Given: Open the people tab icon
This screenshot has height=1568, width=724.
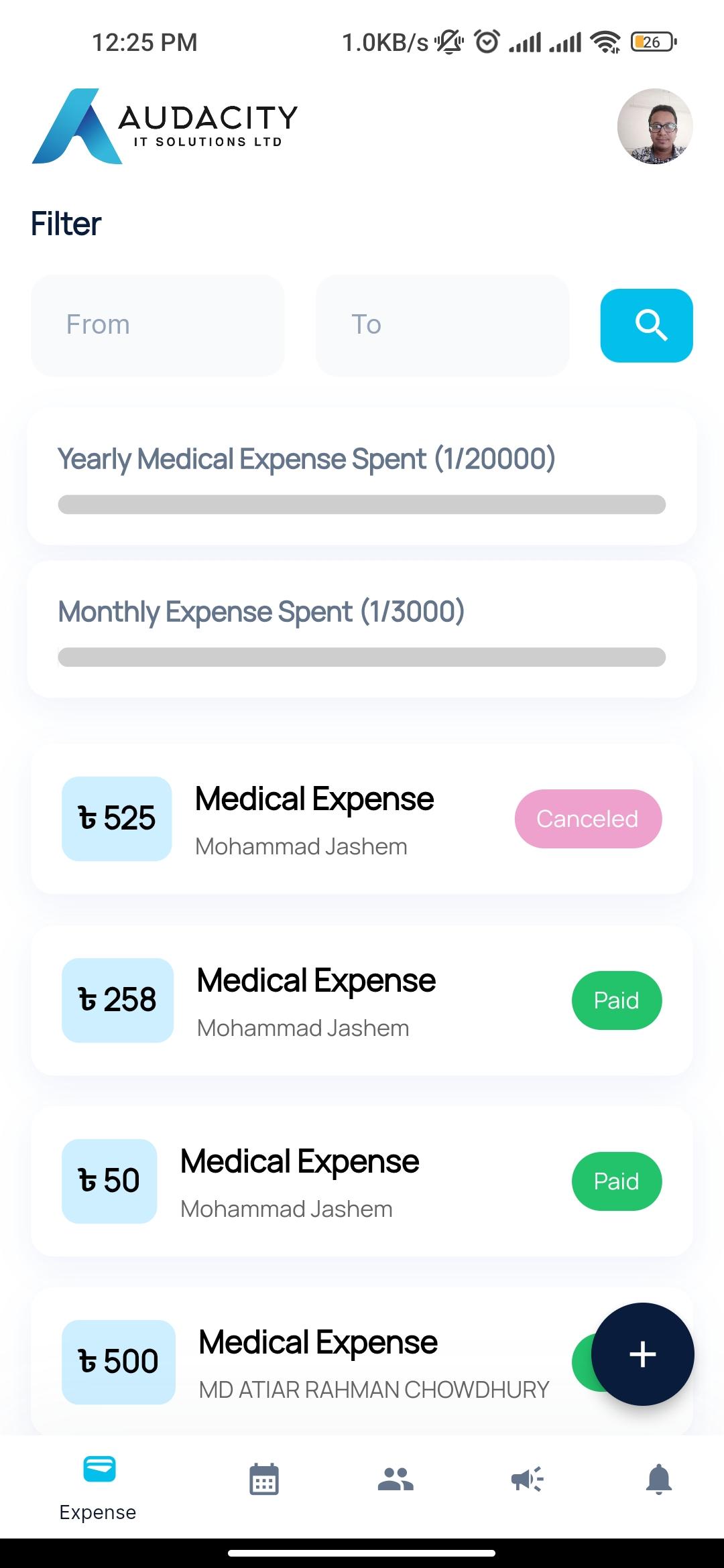Looking at the screenshot, I should [396, 1479].
